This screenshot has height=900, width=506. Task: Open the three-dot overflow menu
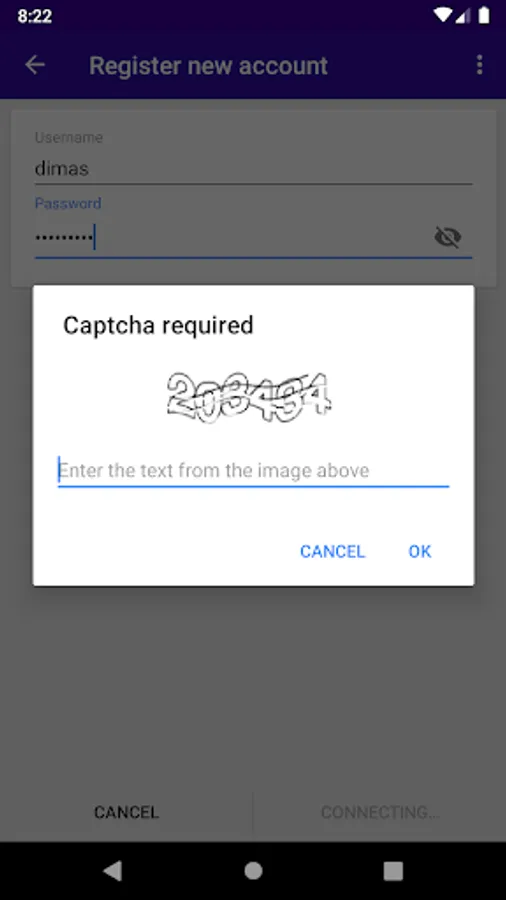point(480,65)
